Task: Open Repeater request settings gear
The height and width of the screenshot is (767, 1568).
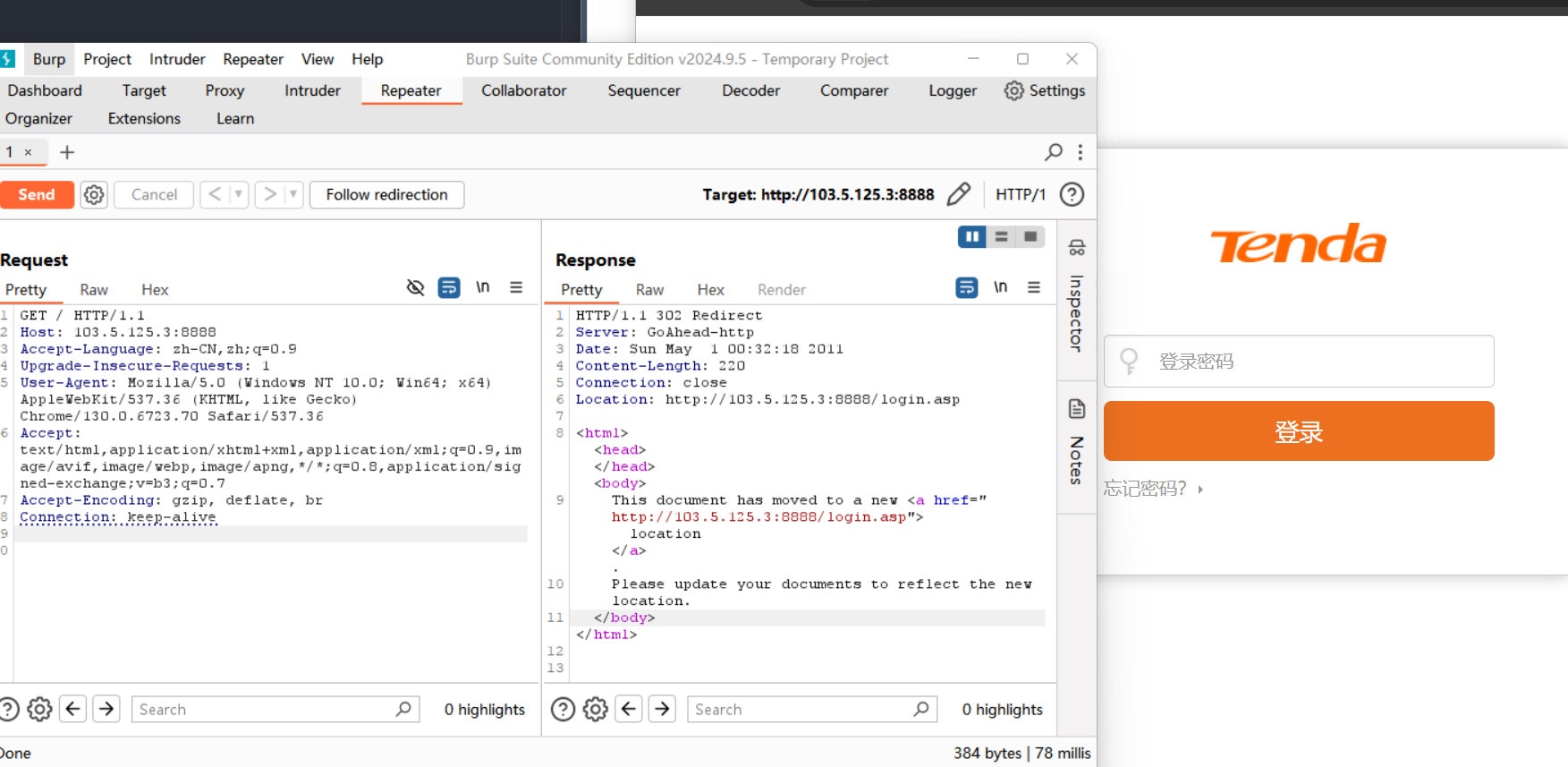Action: tap(94, 194)
